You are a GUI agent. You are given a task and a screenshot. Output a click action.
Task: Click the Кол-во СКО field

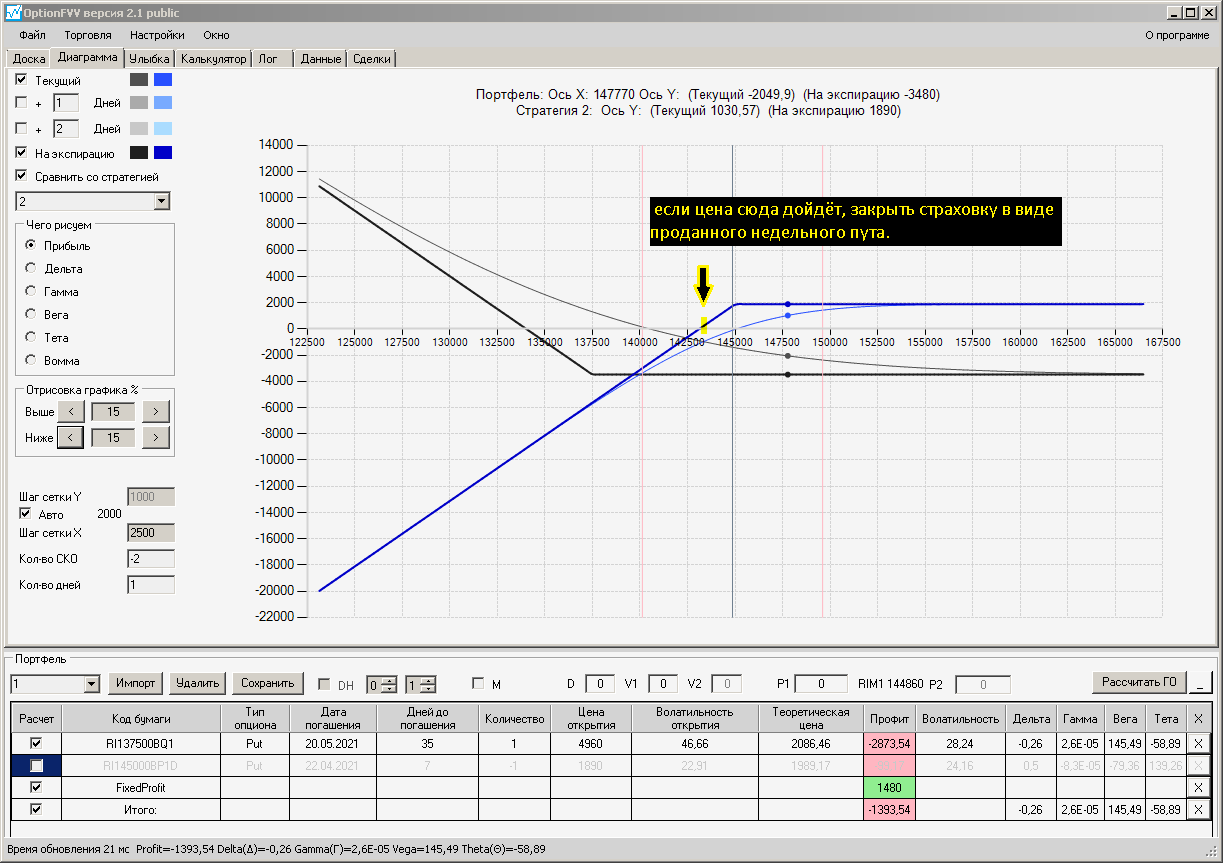[x=151, y=559]
